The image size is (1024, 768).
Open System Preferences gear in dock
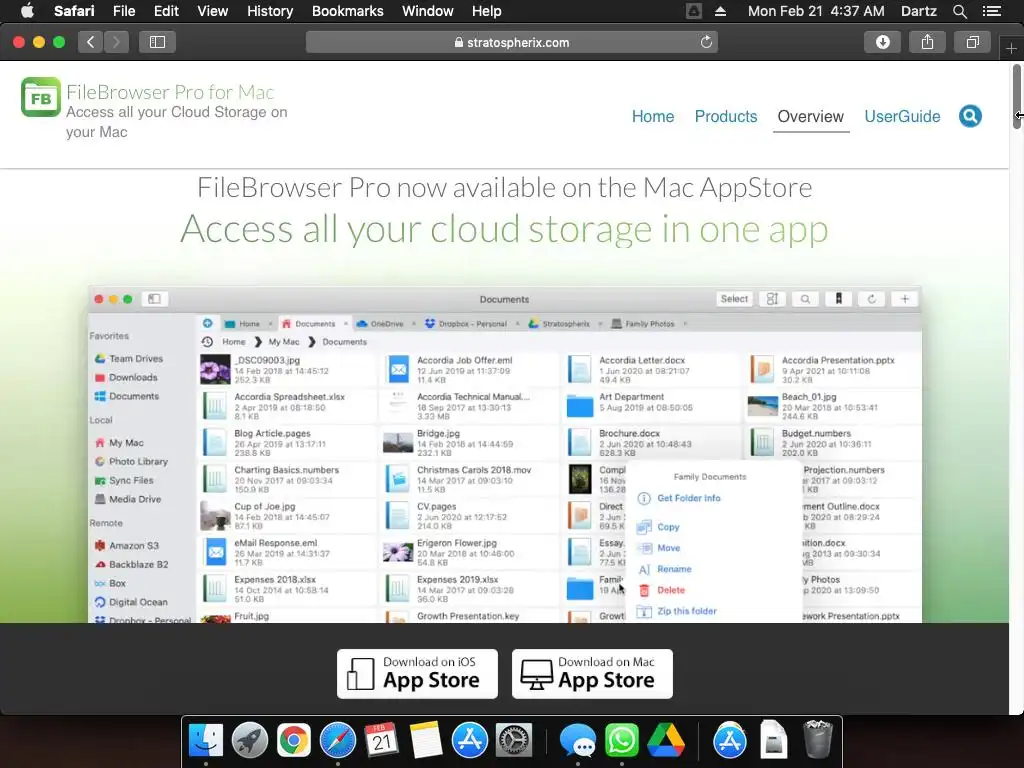[514, 741]
